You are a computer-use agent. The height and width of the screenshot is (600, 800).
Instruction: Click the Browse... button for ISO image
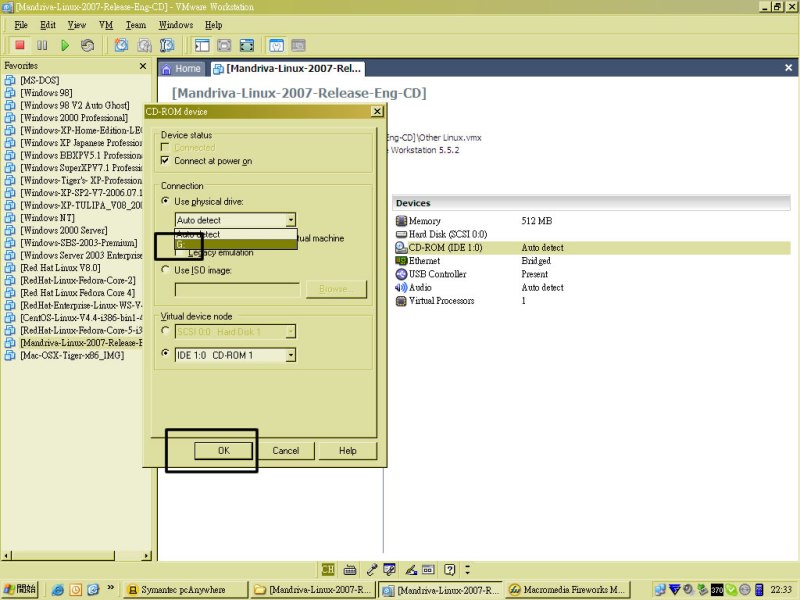pyautogui.click(x=336, y=289)
